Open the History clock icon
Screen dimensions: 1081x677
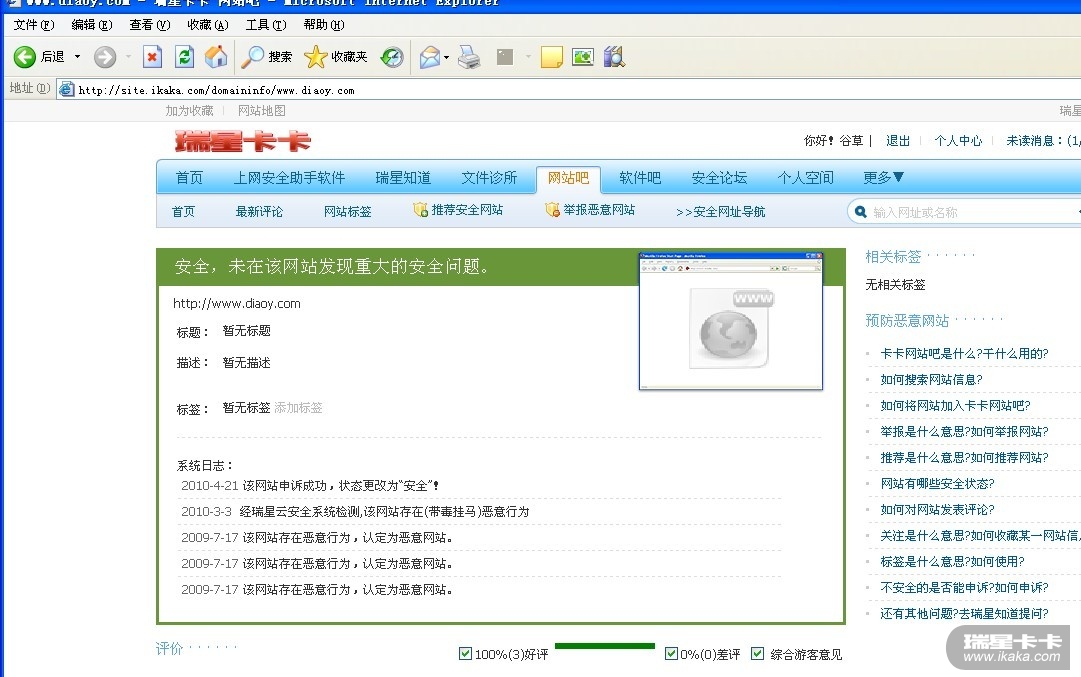(392, 57)
